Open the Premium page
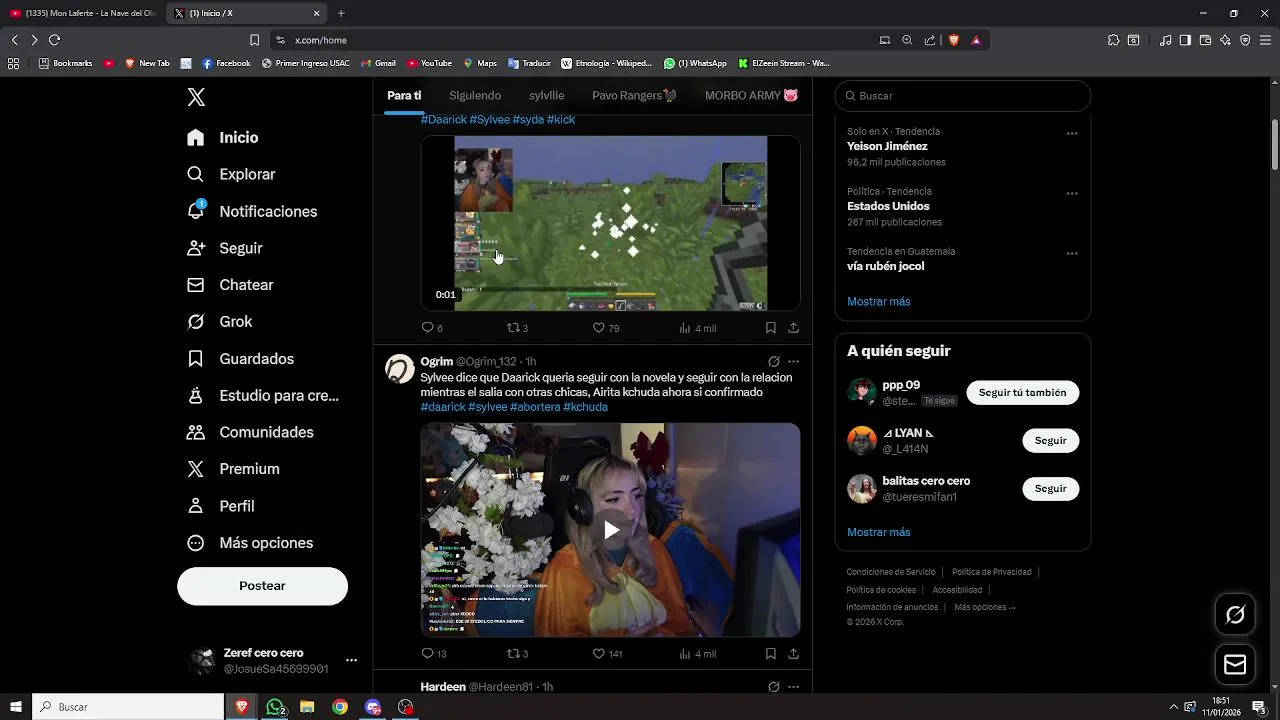1280x720 pixels. point(233,469)
